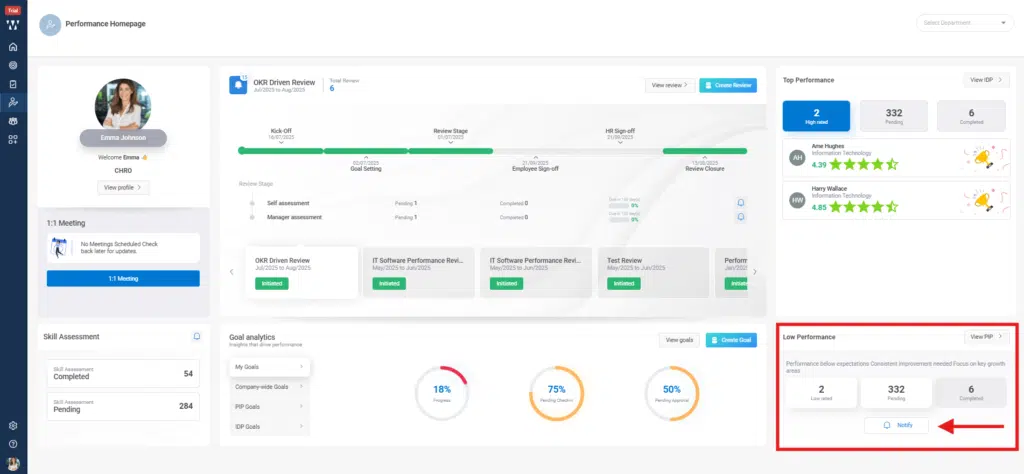Click the Skill Assessment Pending 284 card
This screenshot has width=1024, height=474.
pyautogui.click(x=123, y=406)
